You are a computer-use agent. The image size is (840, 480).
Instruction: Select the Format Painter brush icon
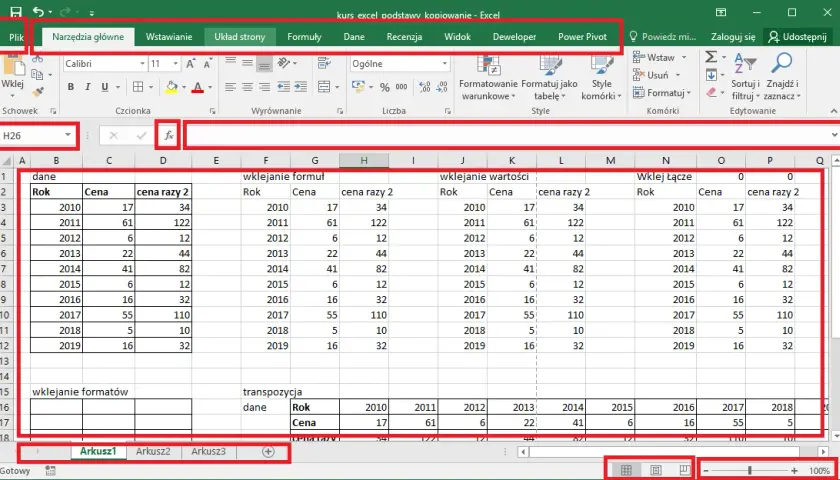point(38,92)
